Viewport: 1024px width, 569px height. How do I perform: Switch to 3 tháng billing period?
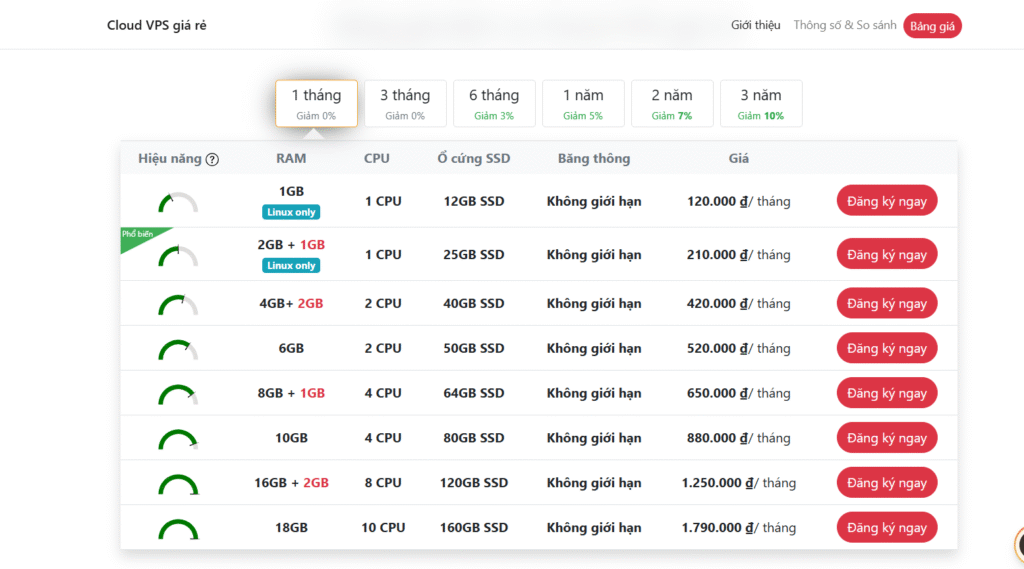tap(405, 103)
